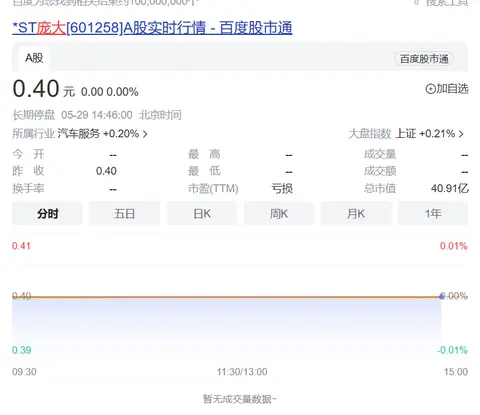
Task: Expand chevron after 上证 +0.21%
Action: pyautogui.click(x=461, y=134)
